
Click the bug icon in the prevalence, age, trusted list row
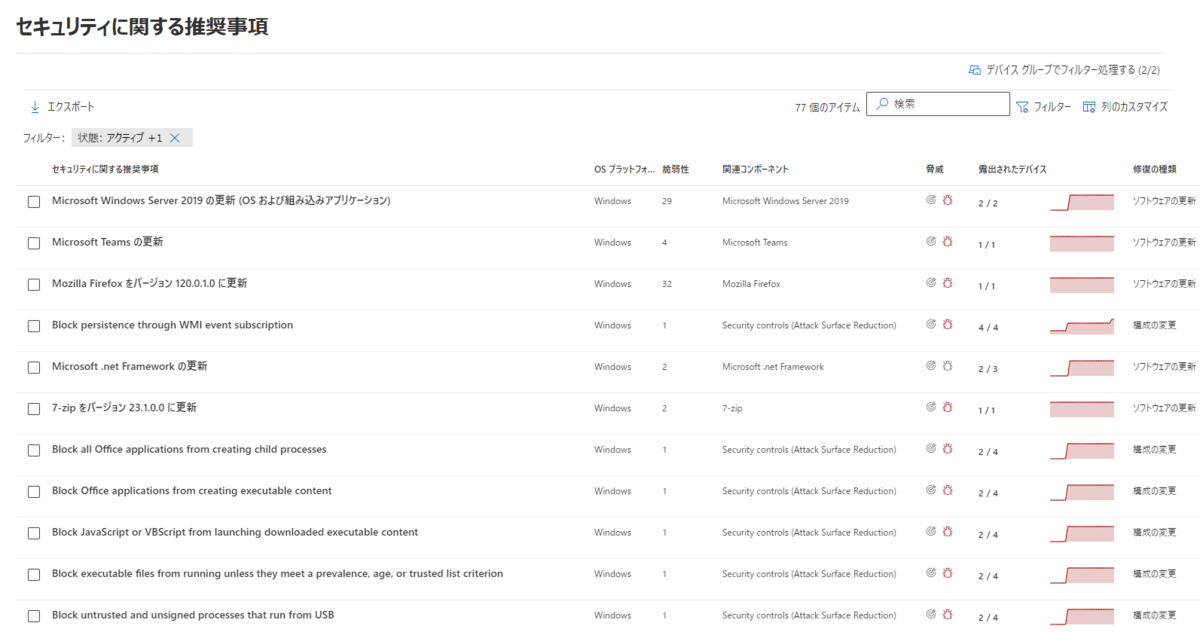click(x=947, y=574)
